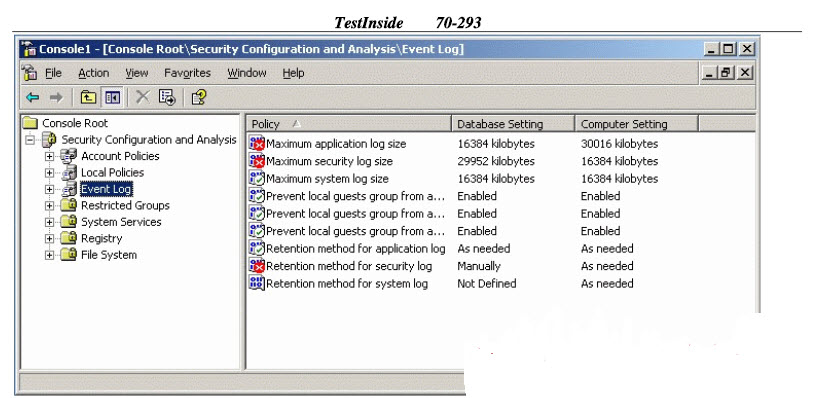The height and width of the screenshot is (398, 818).
Task: Click mismatch icon for Maximum security log size
Action: pyautogui.click(x=257, y=161)
